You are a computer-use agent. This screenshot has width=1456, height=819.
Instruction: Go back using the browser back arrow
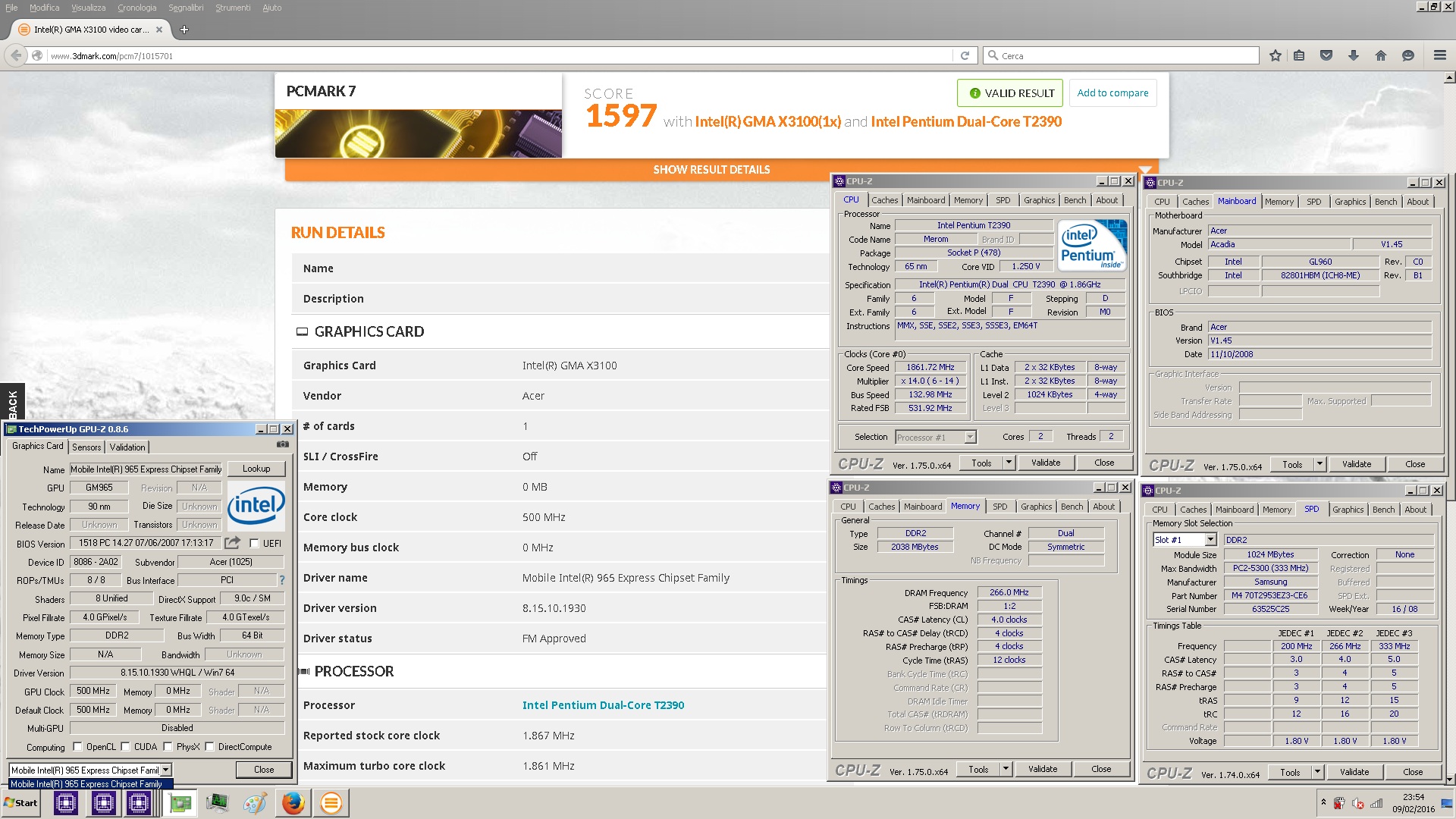pyautogui.click(x=16, y=55)
